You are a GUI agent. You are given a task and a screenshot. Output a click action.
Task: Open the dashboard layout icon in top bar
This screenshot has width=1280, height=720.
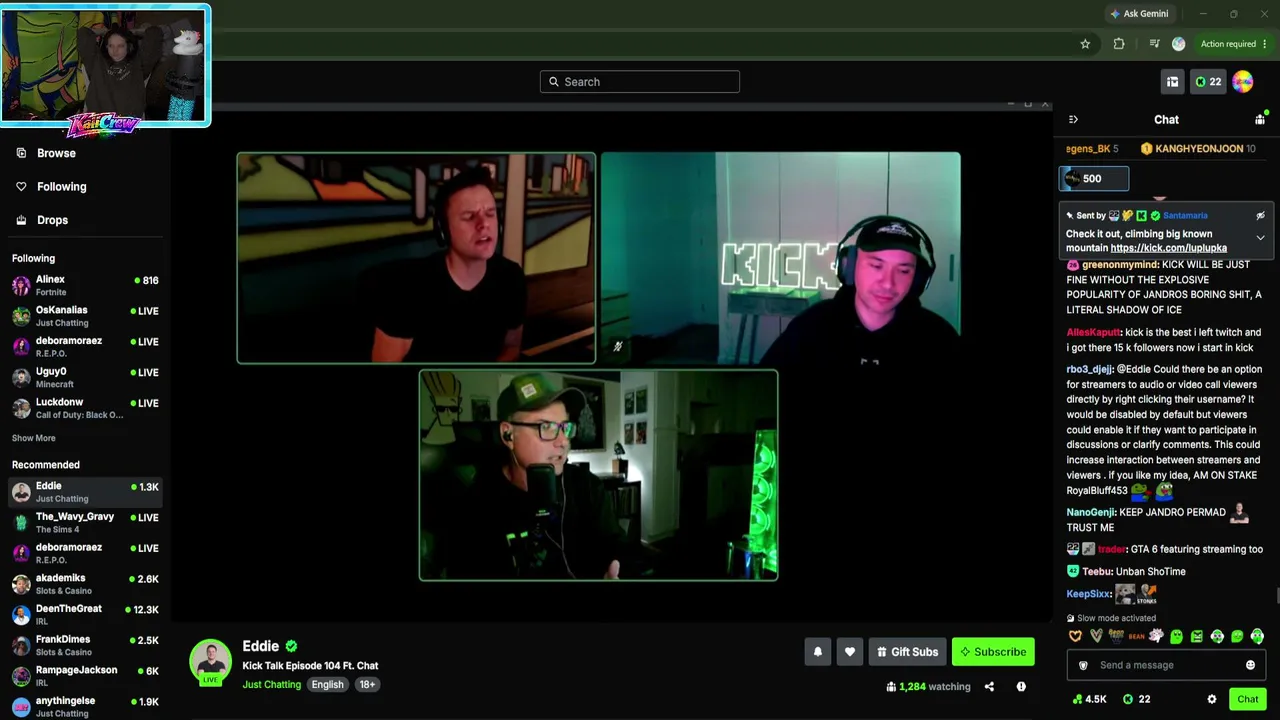1172,82
